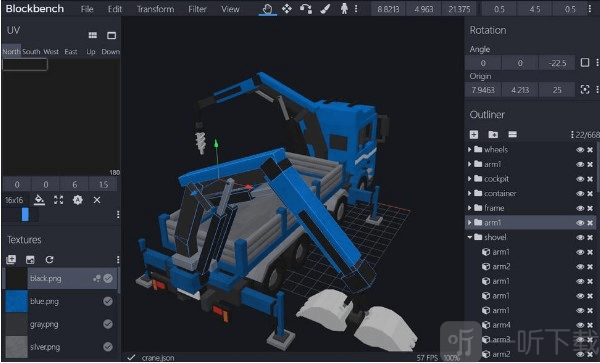This screenshot has width=600, height=363.
Task: Hide the shovel group via eye icon
Action: (x=580, y=238)
